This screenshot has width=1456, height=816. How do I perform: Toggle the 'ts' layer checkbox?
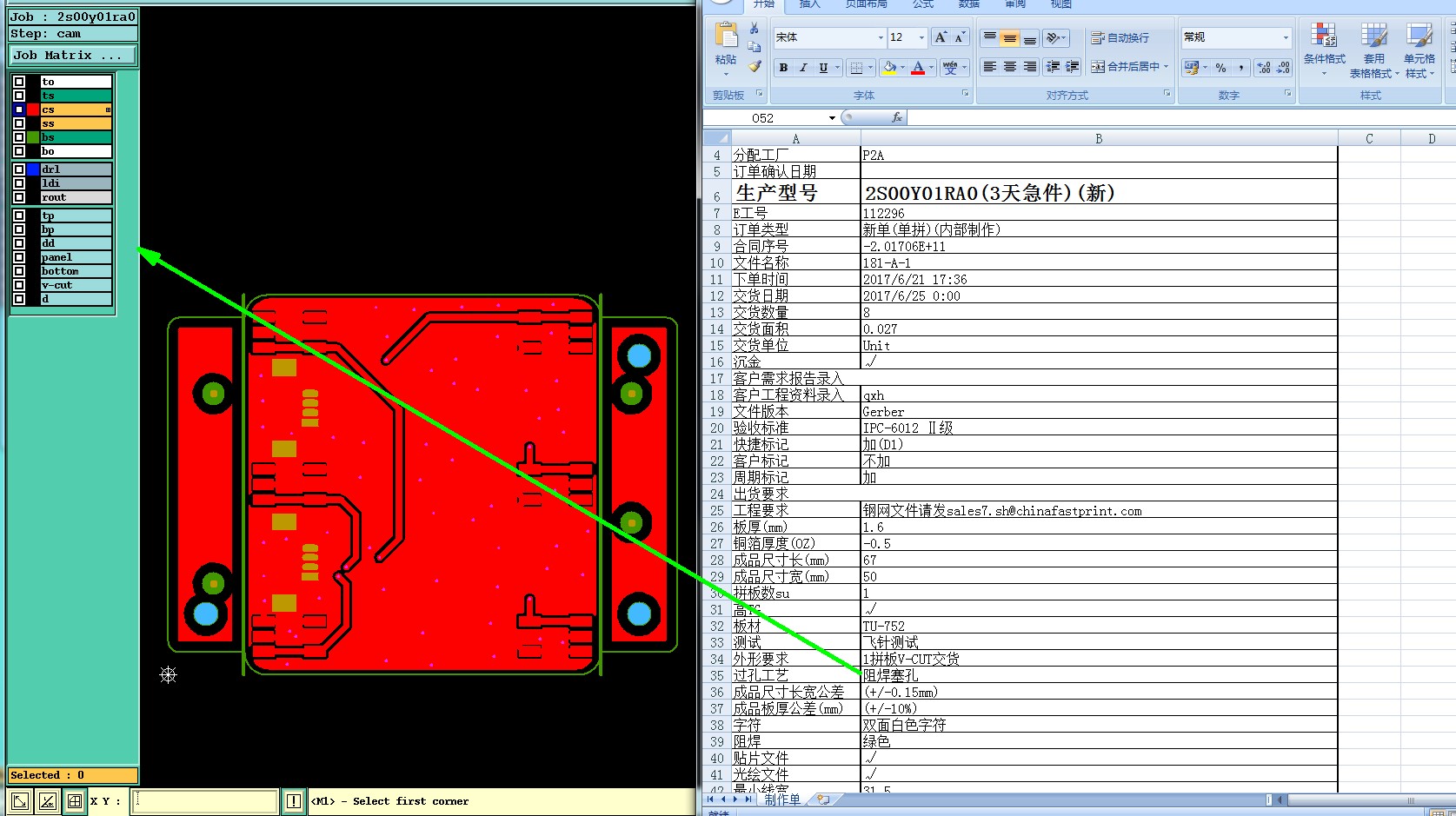[19, 96]
